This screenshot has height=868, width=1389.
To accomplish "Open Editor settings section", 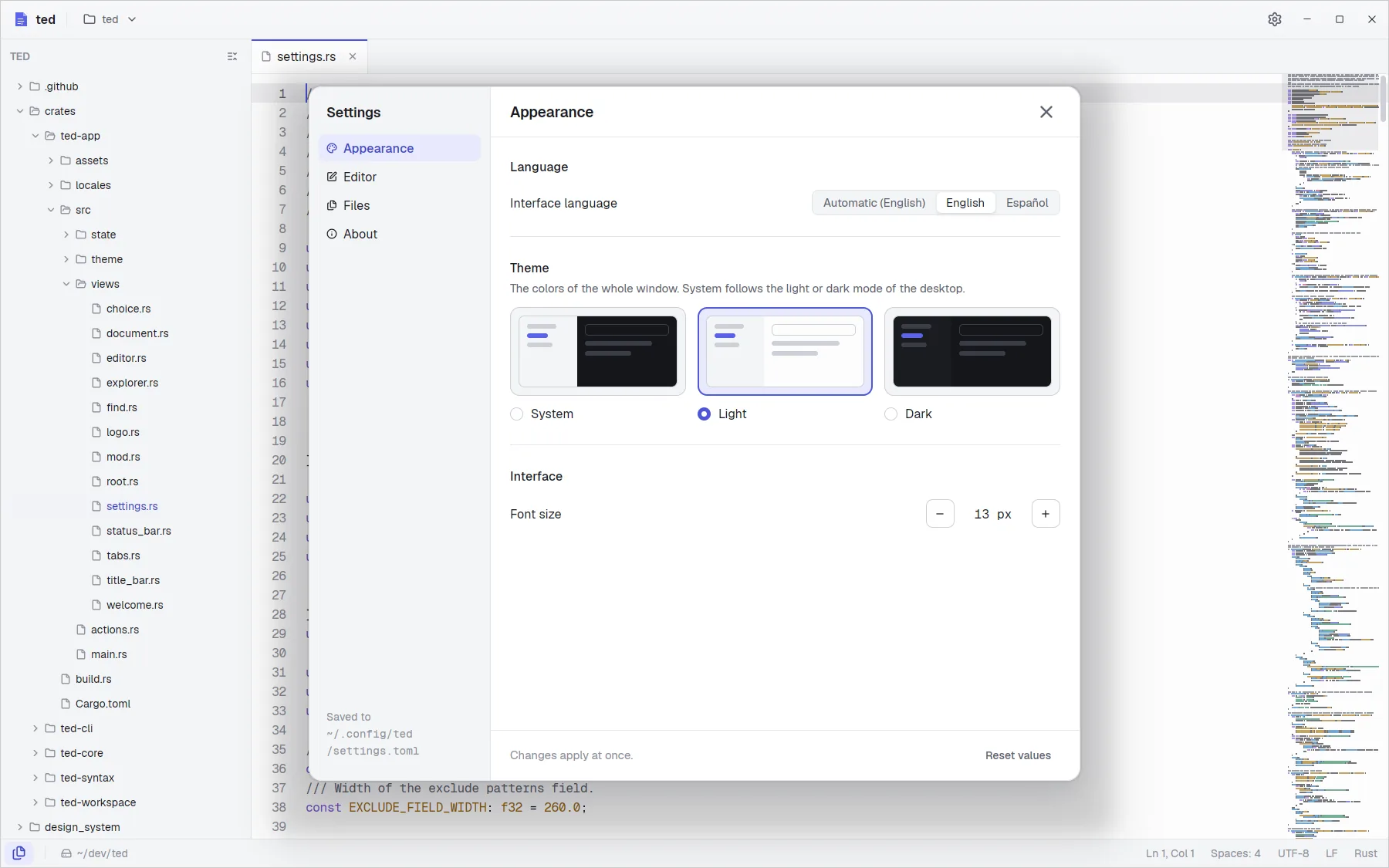I will coord(400,177).
